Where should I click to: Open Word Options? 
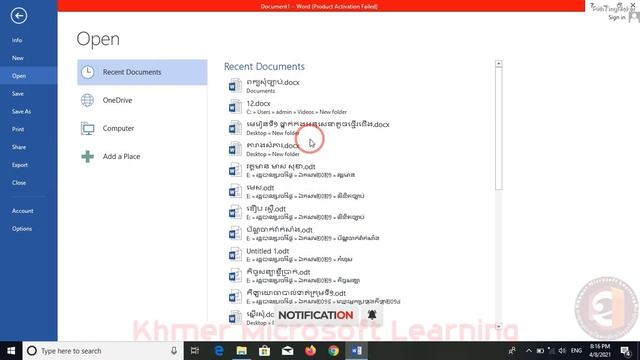(22, 229)
